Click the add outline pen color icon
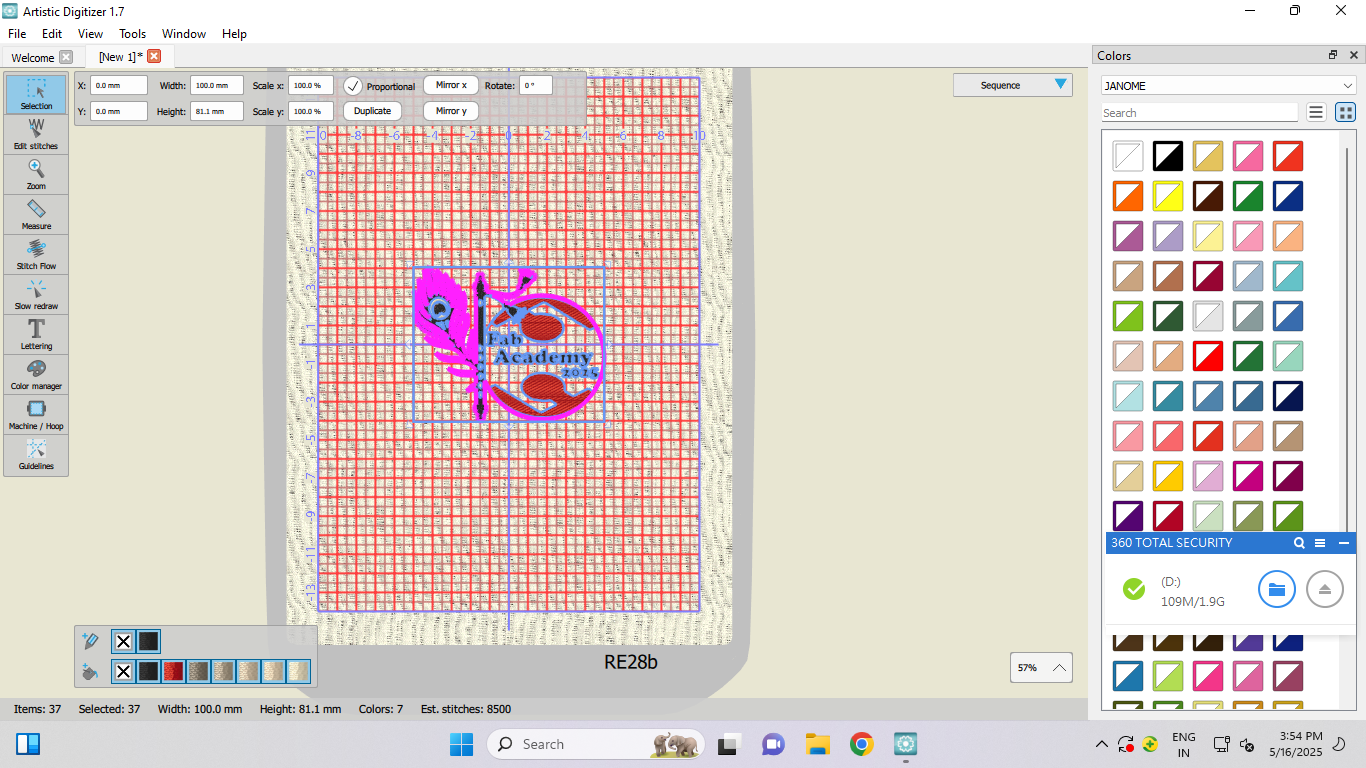The height and width of the screenshot is (768, 1366). (x=91, y=642)
